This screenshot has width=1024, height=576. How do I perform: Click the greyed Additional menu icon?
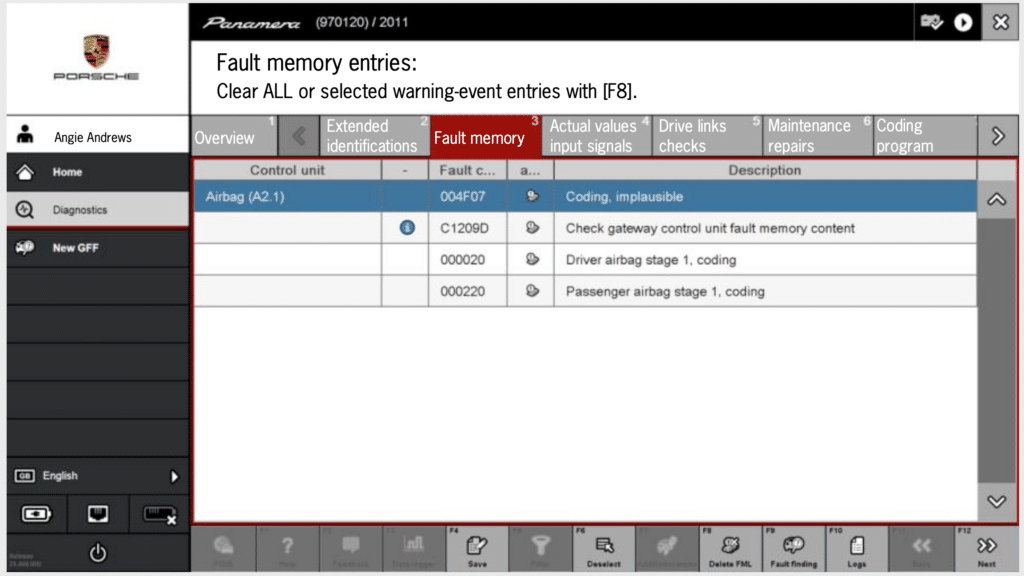point(667,549)
